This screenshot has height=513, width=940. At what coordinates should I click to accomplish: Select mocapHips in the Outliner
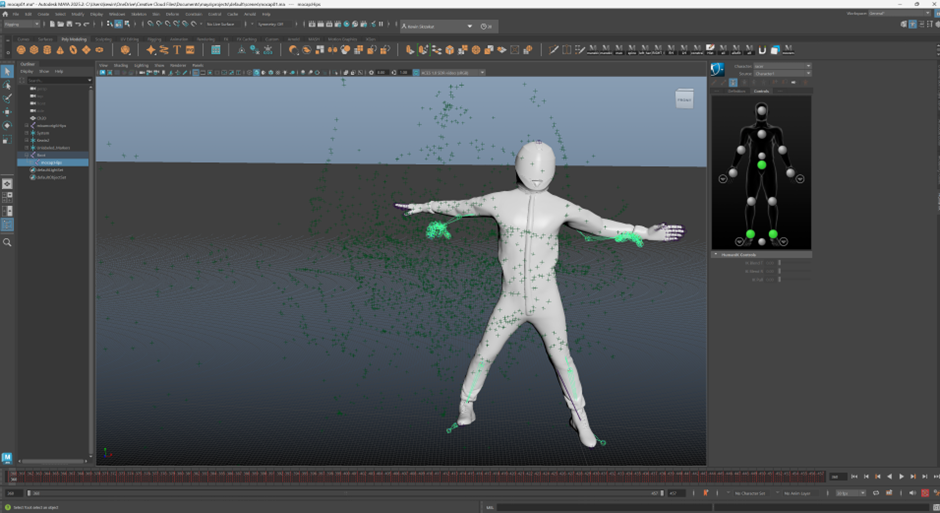pos(52,162)
